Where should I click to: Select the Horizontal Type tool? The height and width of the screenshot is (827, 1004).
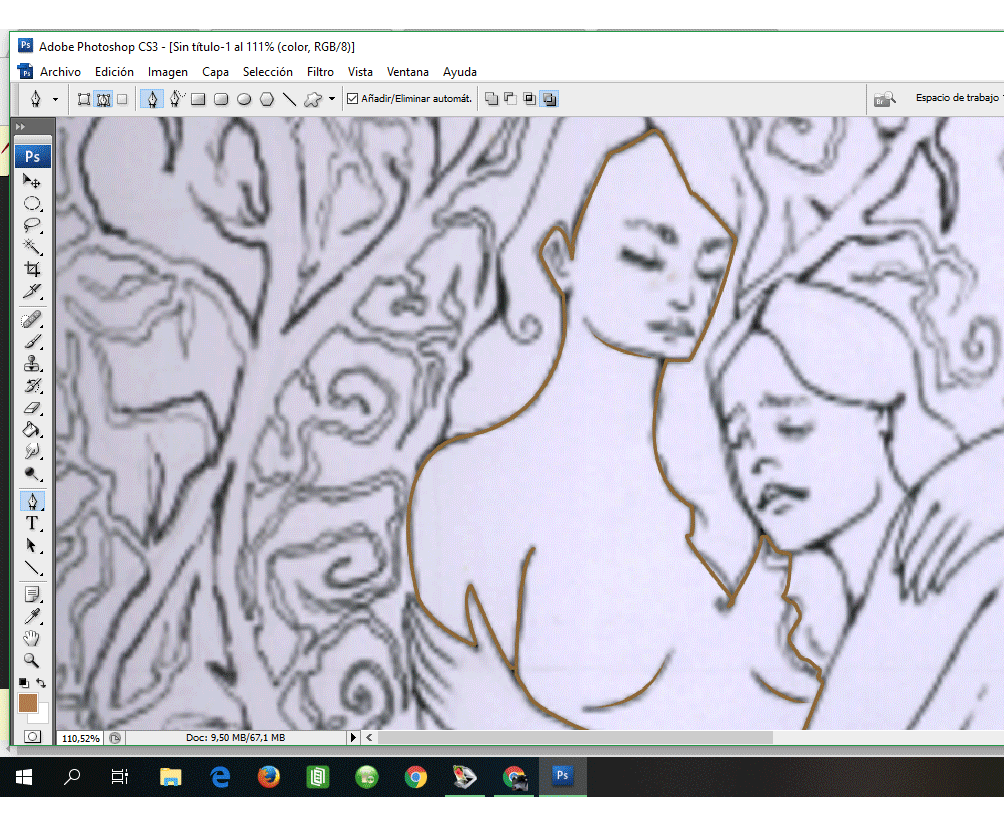click(32, 523)
